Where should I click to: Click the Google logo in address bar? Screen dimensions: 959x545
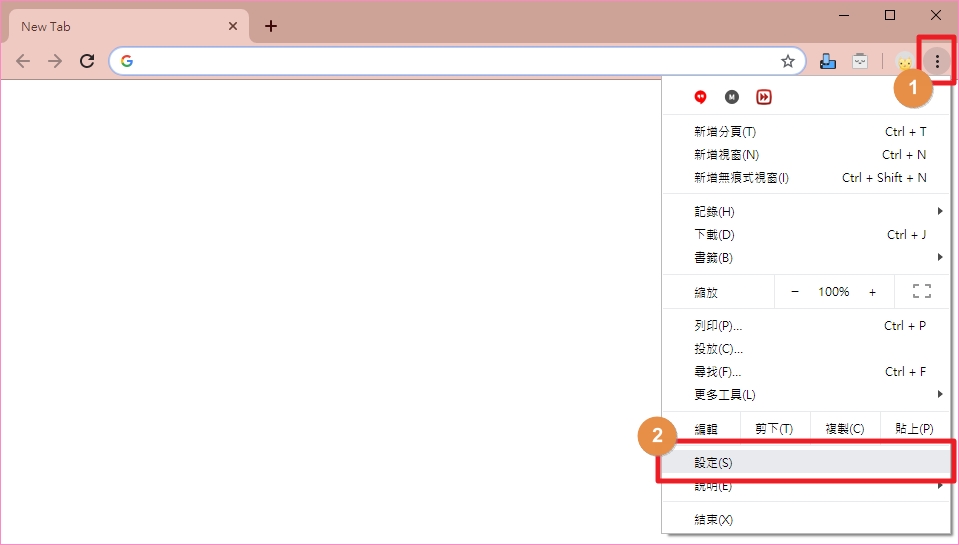[x=127, y=61]
